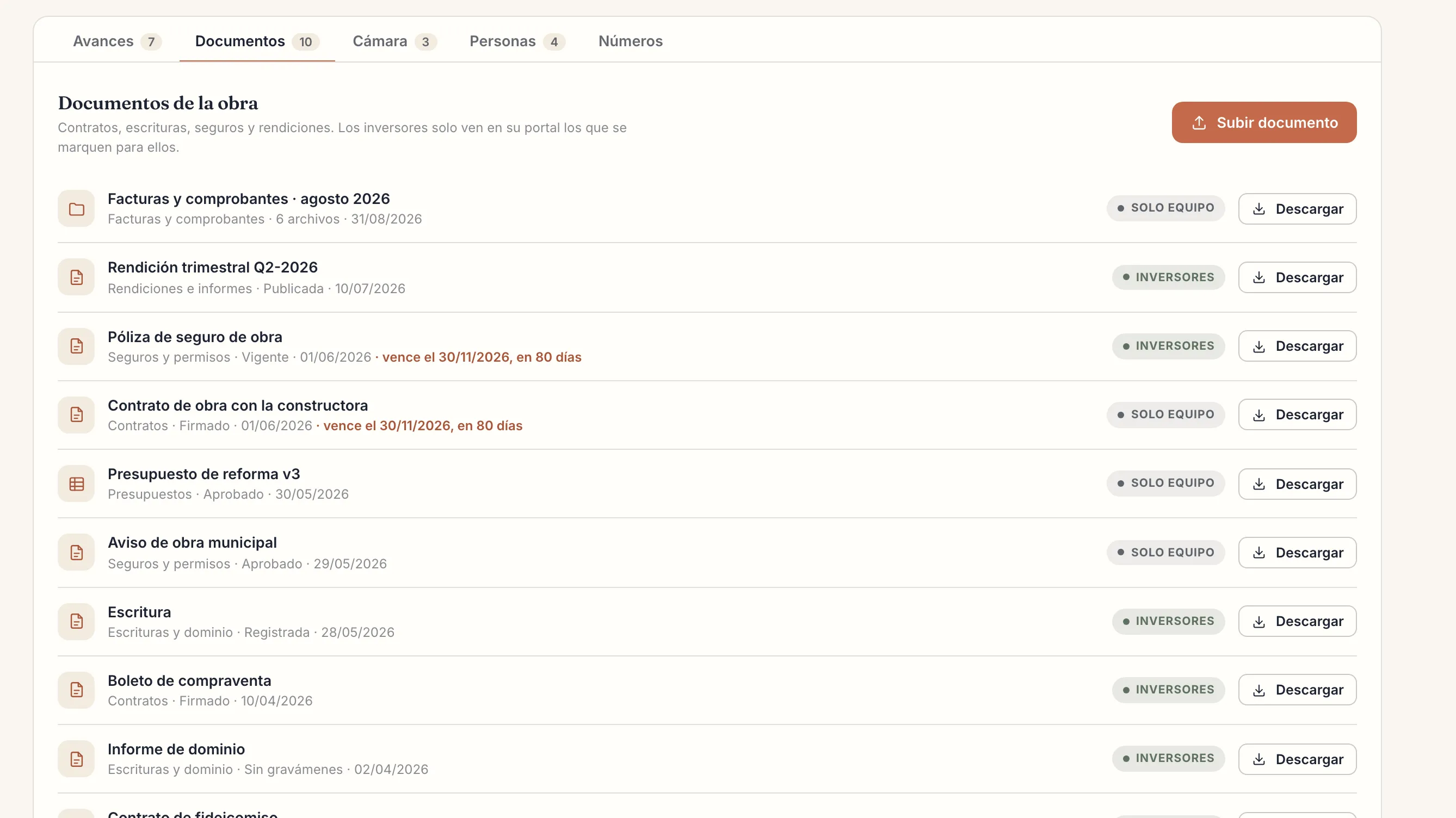The height and width of the screenshot is (818, 1456).
Task: Switch to the Avances tab
Action: point(117,41)
